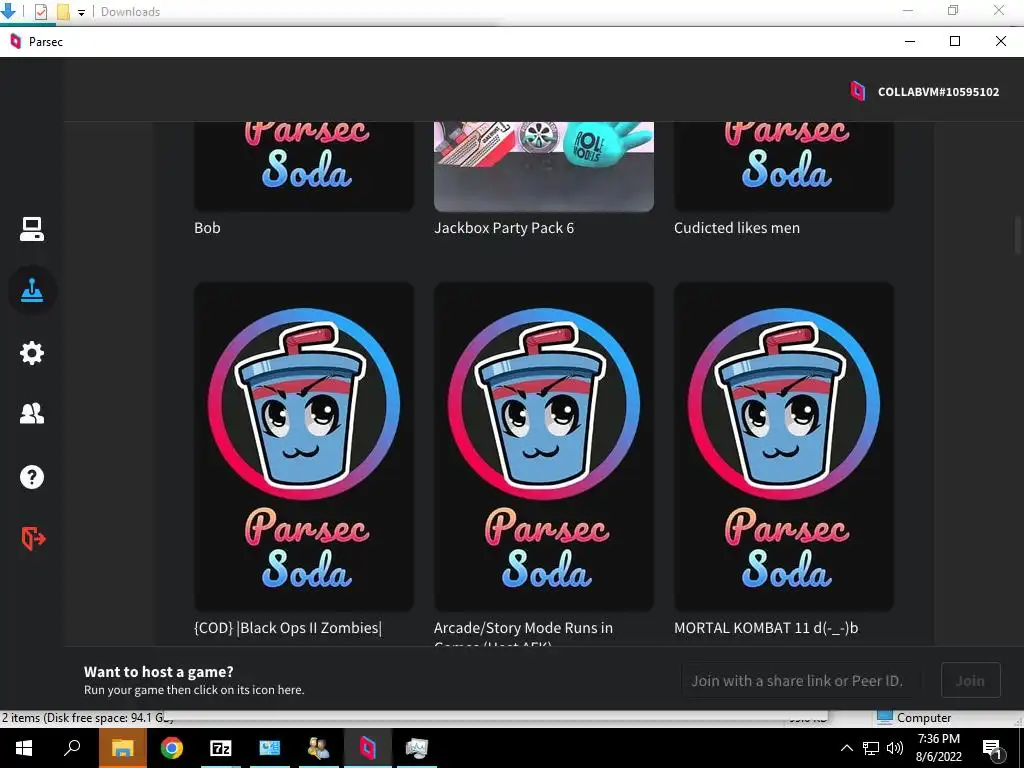Select the Bob game card thumbnail
Viewport: 1024px width, 768px height.
coord(304,167)
